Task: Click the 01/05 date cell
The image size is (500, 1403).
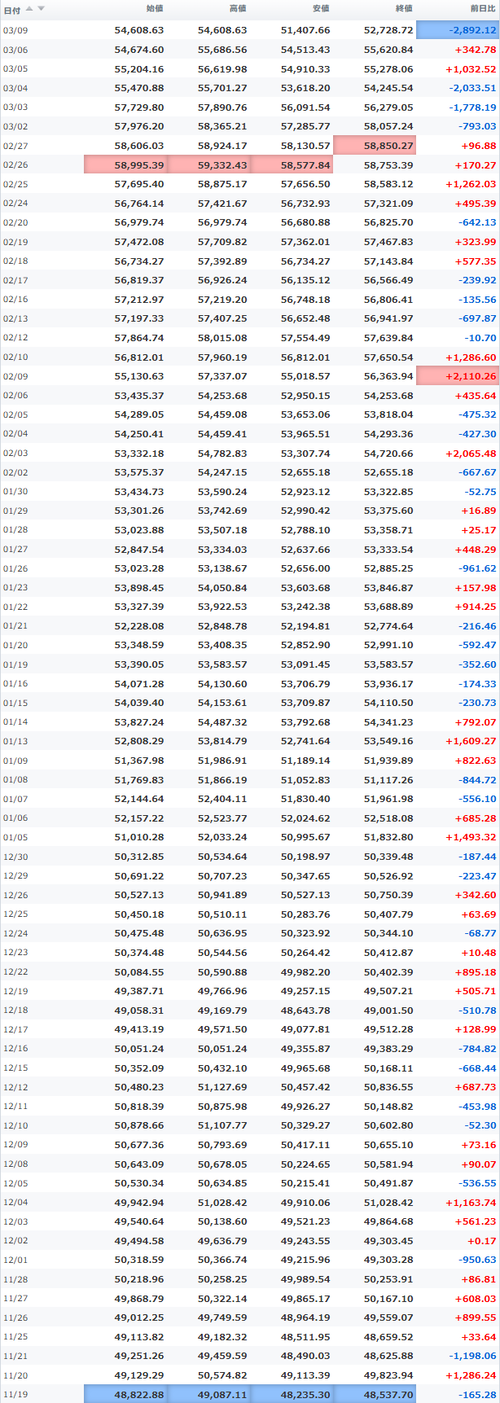Action: tap(15, 838)
